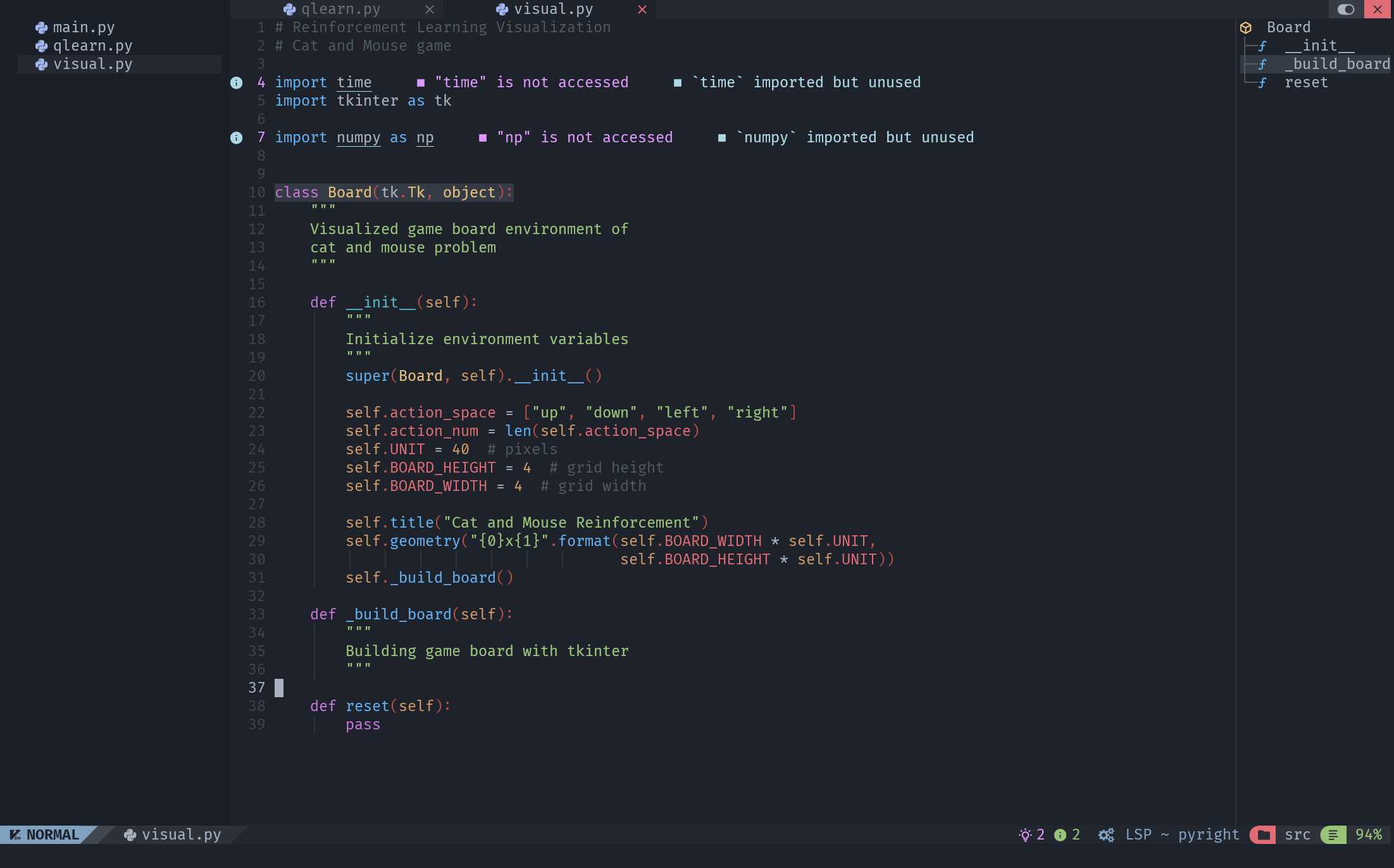Toggle the theme switch at top right
Image resolution: width=1394 pixels, height=868 pixels.
[x=1346, y=9]
